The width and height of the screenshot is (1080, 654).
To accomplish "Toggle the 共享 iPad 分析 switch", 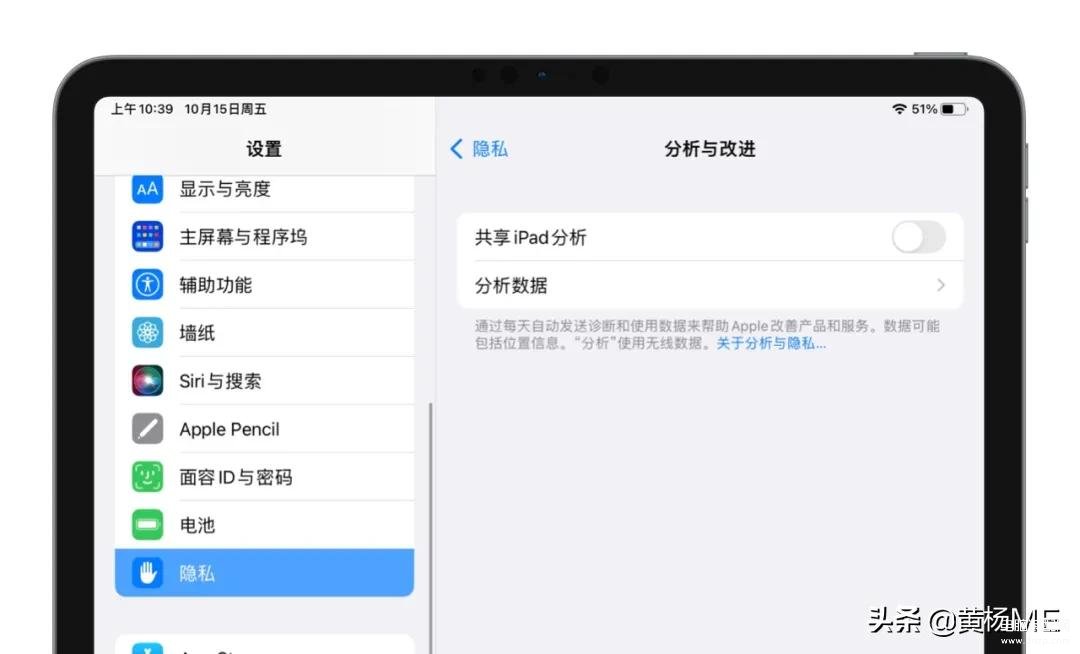I will coord(918,238).
